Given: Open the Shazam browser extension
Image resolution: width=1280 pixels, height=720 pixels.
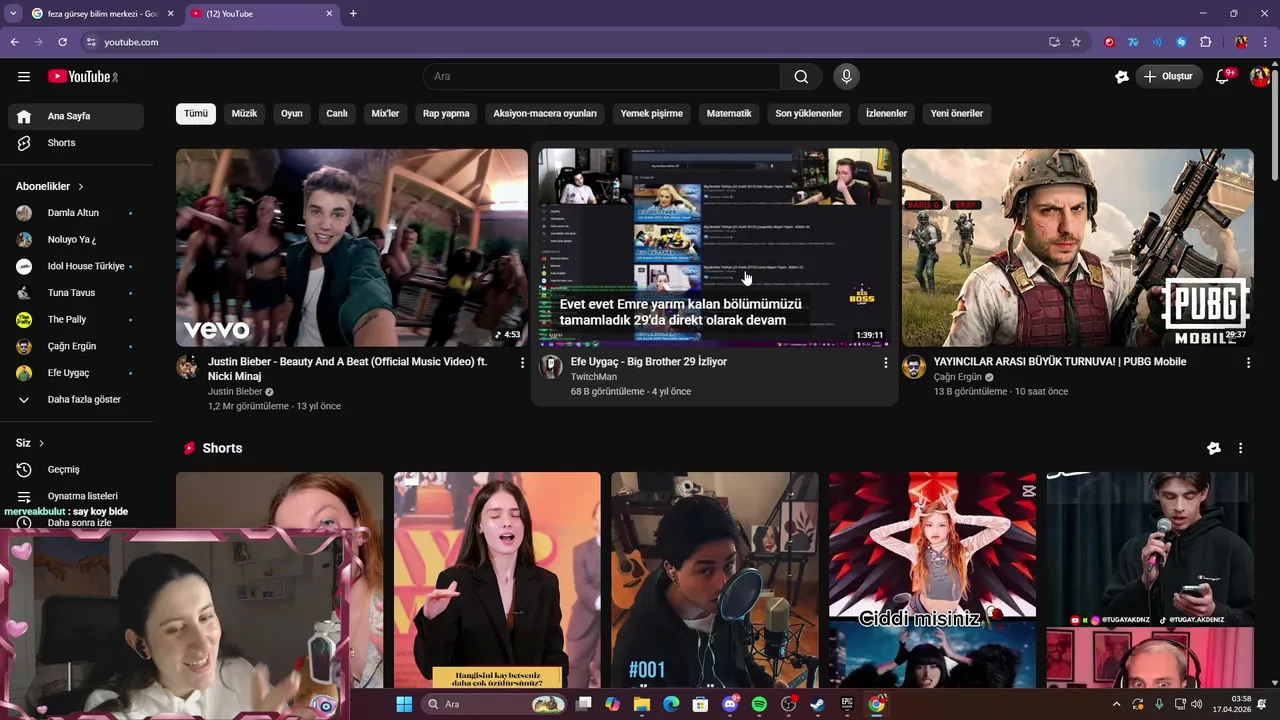Looking at the screenshot, I should pyautogui.click(x=1181, y=42).
